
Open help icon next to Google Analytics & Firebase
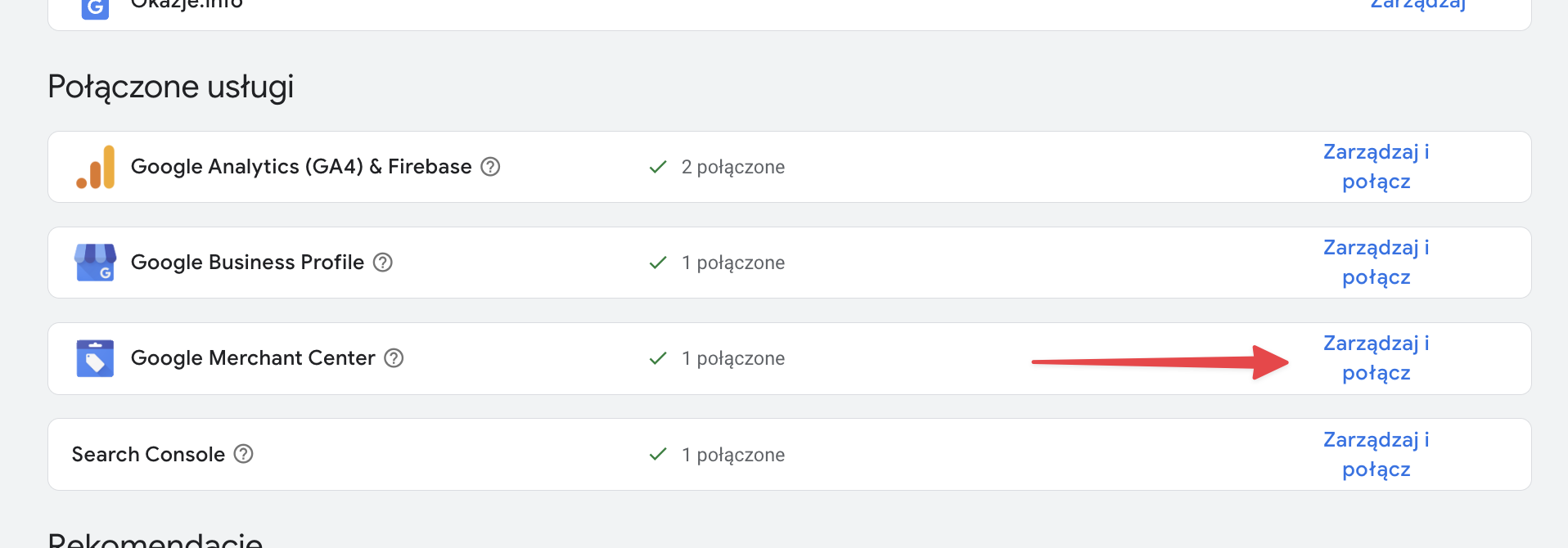click(490, 167)
